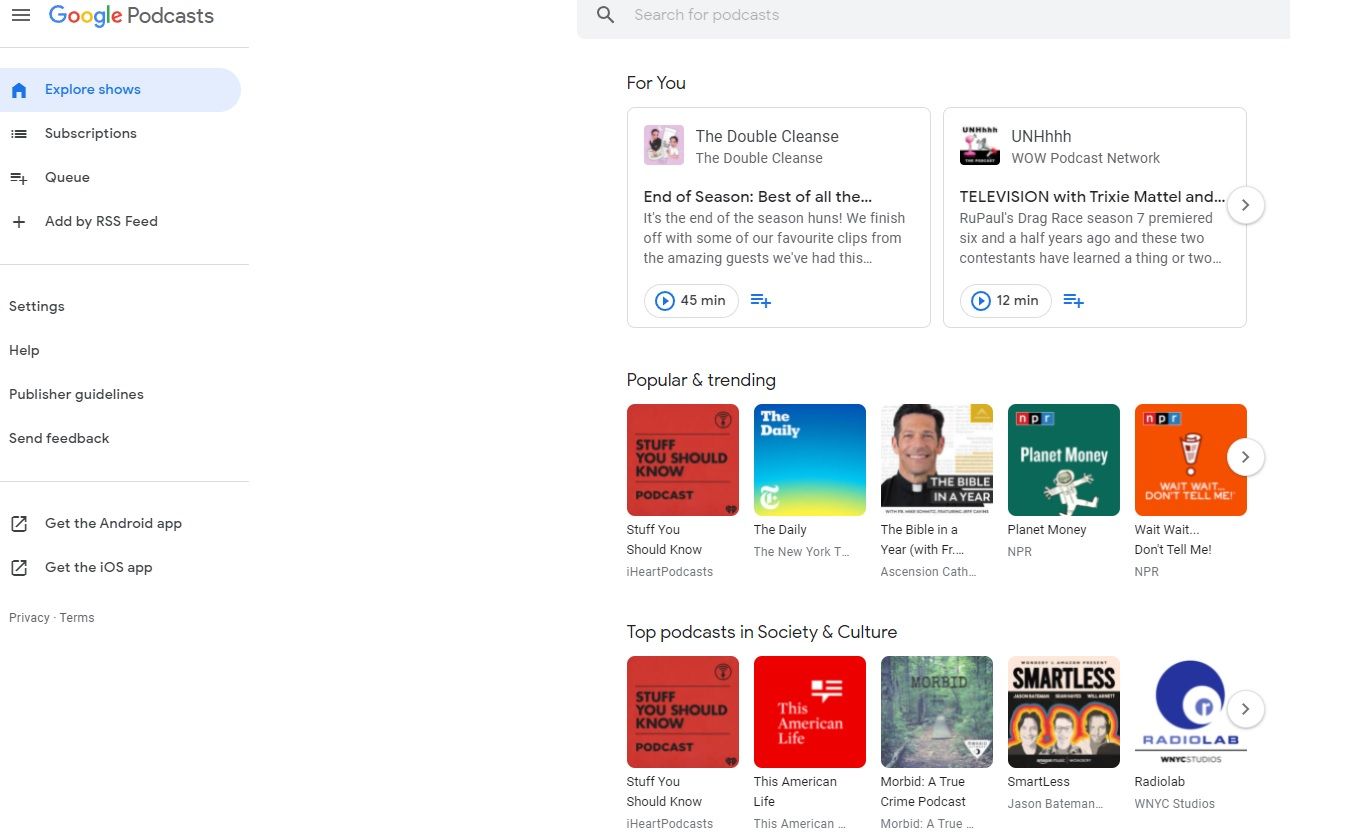This screenshot has height=839, width=1349.
Task: Click the Google Podcasts logo
Action: coord(131,16)
